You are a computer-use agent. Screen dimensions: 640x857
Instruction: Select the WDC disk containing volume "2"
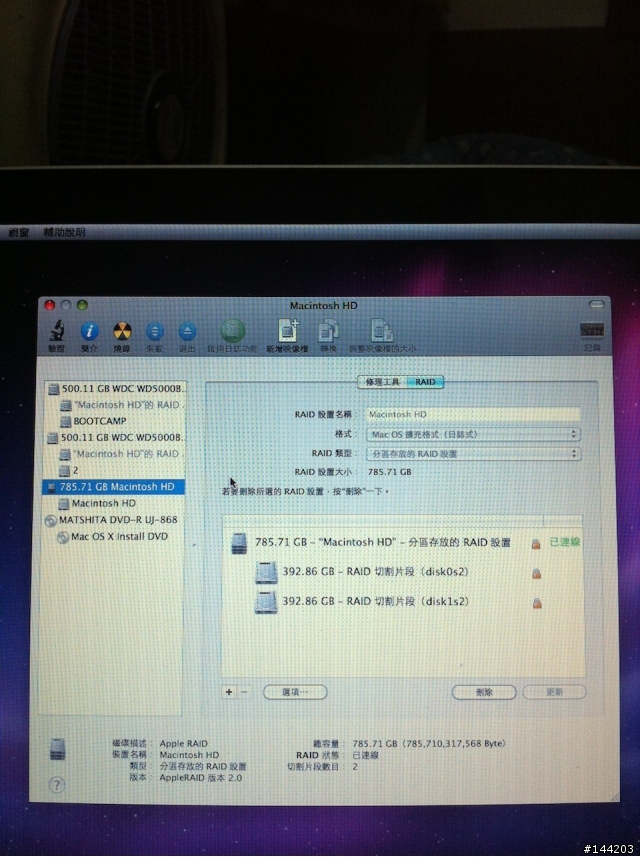click(x=116, y=438)
